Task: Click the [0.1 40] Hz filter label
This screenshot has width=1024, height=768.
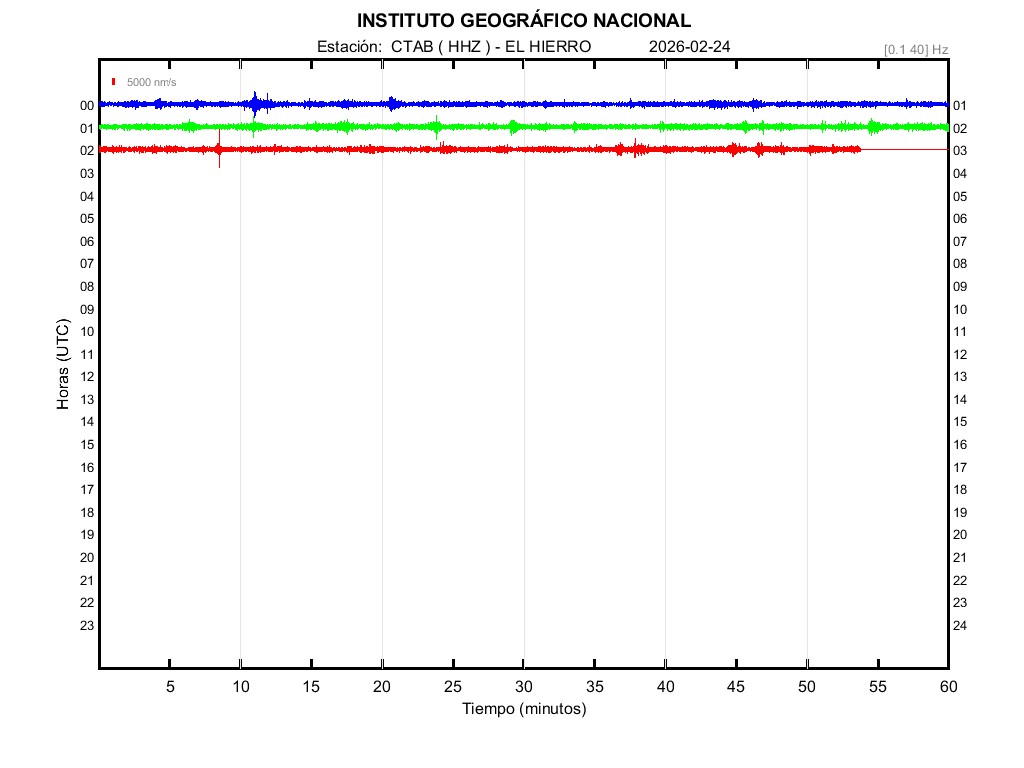Action: coord(915,49)
